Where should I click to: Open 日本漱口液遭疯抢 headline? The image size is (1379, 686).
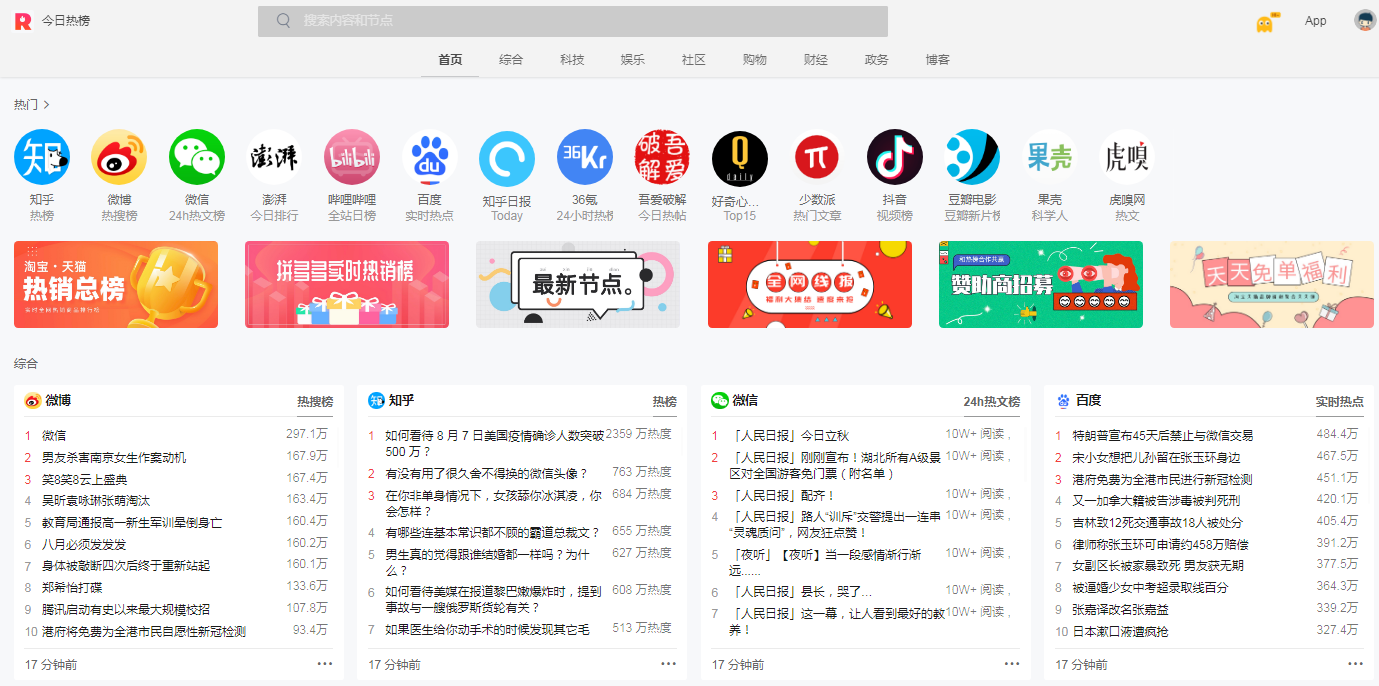click(1121, 632)
